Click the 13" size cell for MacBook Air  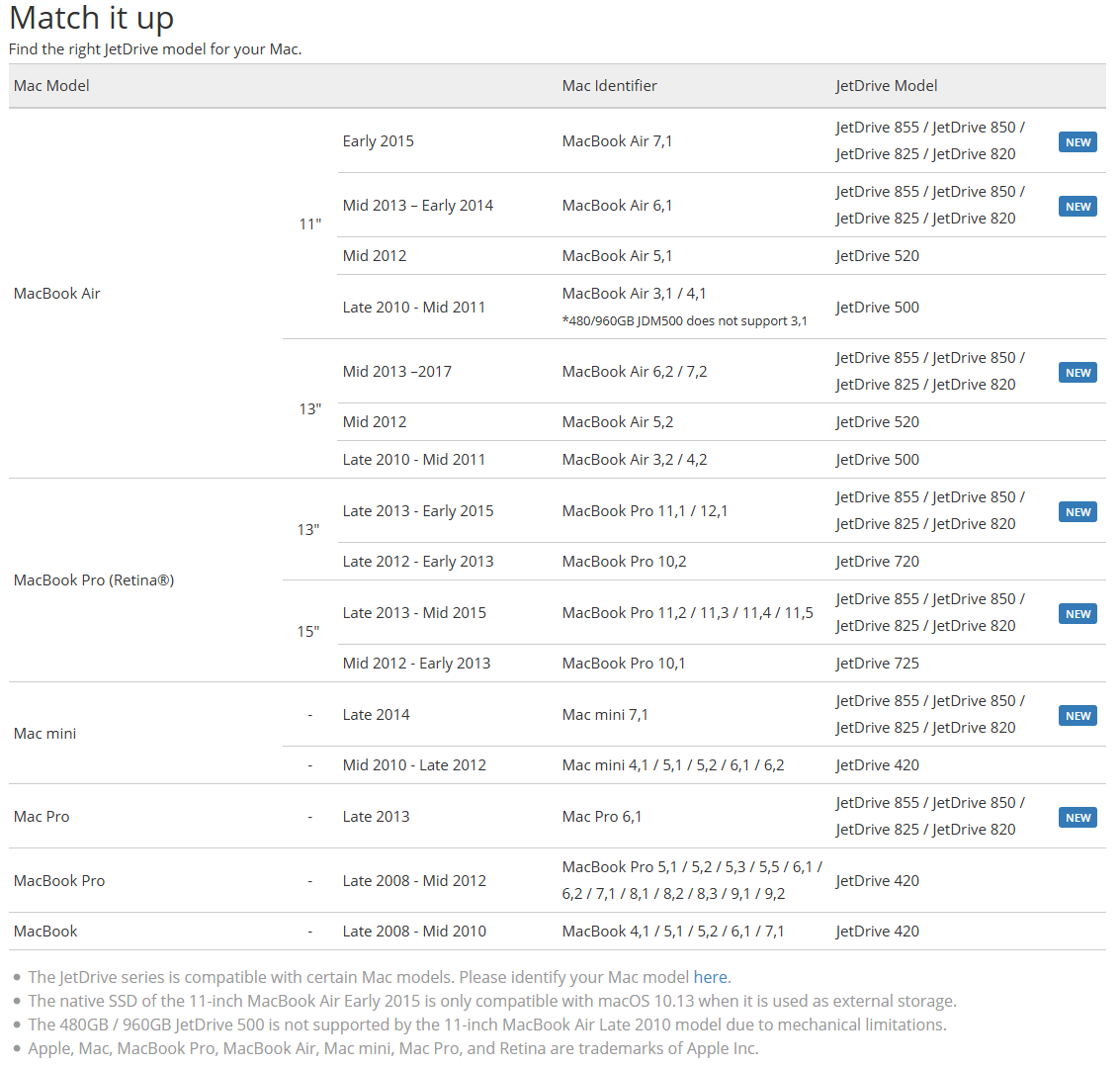coord(310,409)
